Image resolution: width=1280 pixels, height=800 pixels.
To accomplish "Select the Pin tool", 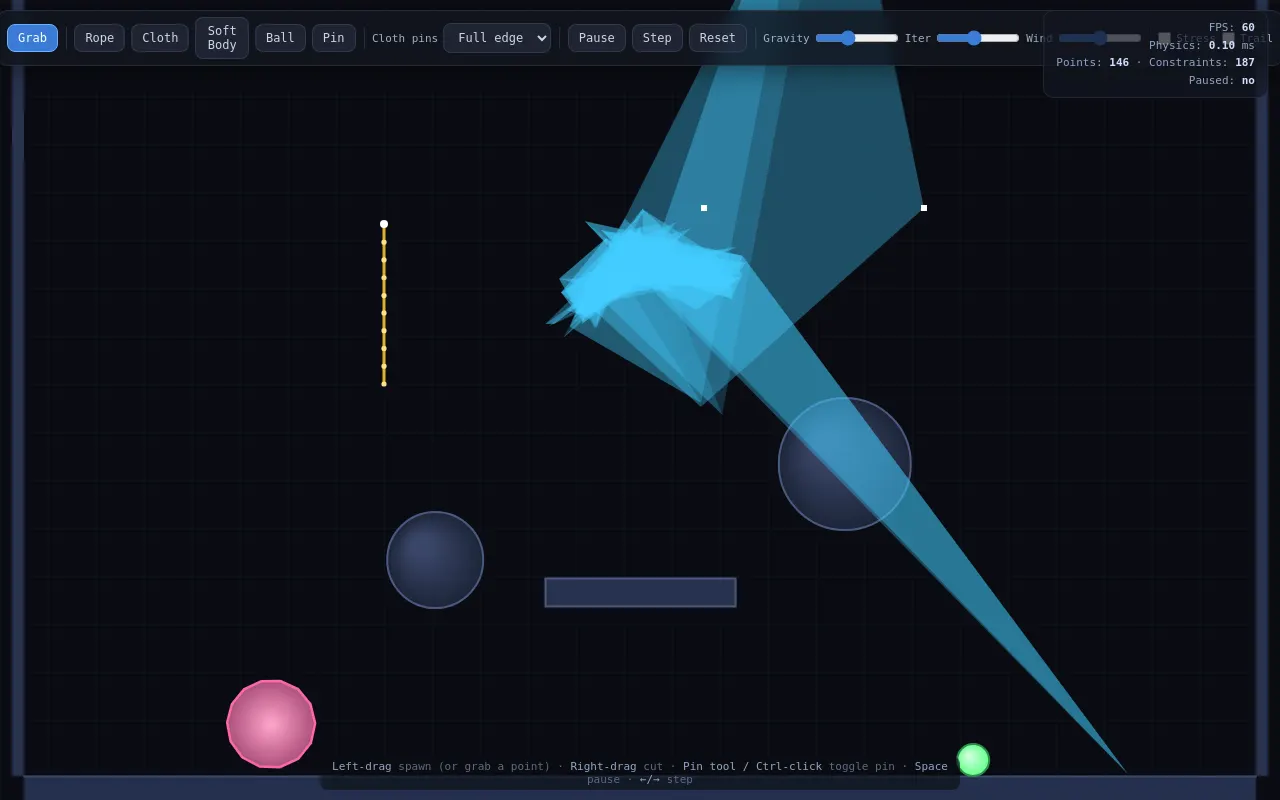I will click(x=334, y=38).
